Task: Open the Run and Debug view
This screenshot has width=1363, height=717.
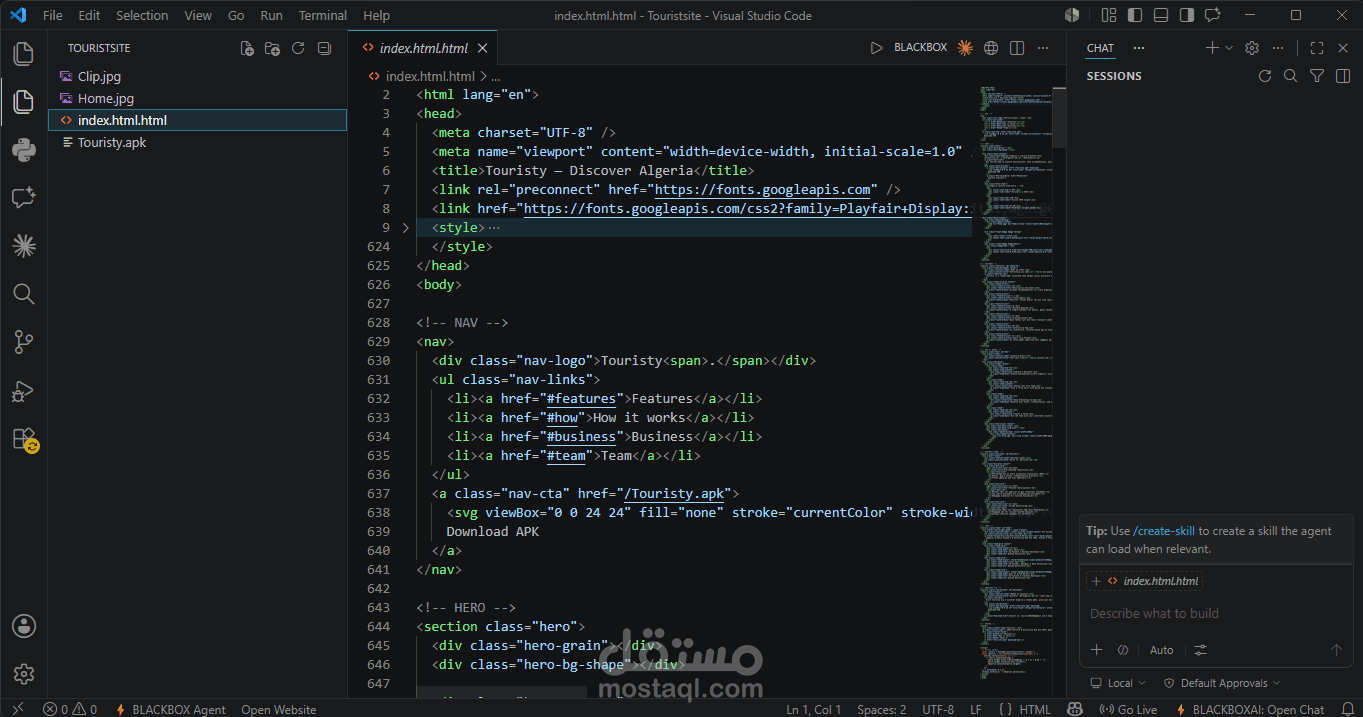Action: [24, 391]
